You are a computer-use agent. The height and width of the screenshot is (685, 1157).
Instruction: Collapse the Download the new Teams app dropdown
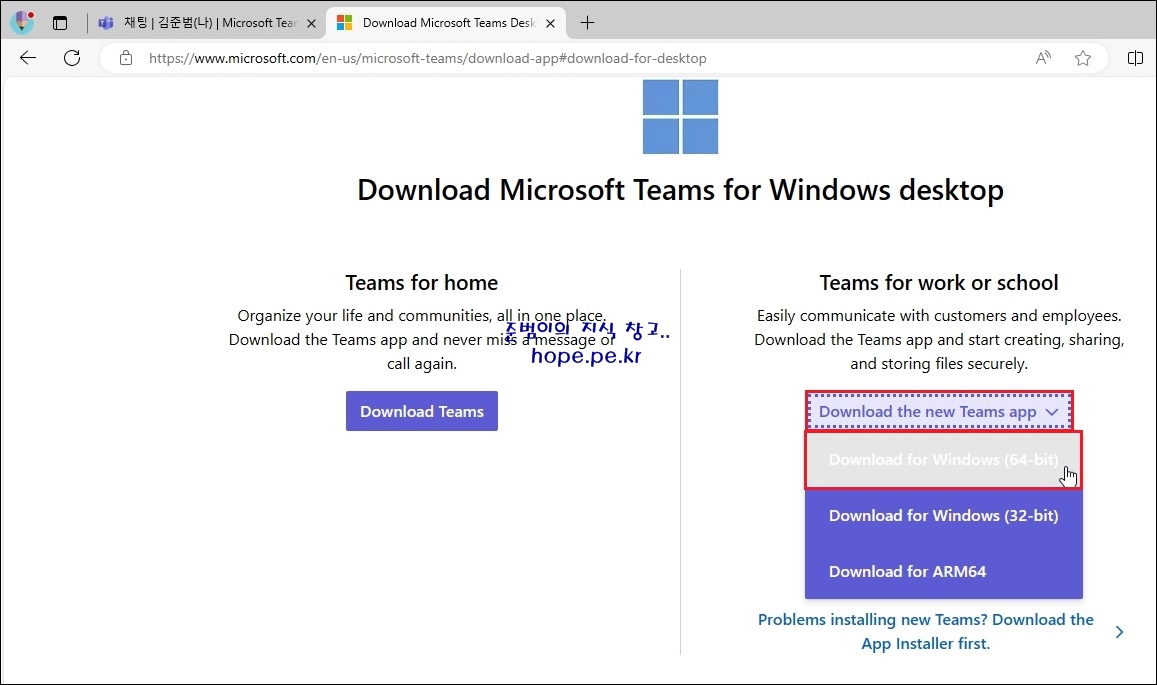click(939, 411)
